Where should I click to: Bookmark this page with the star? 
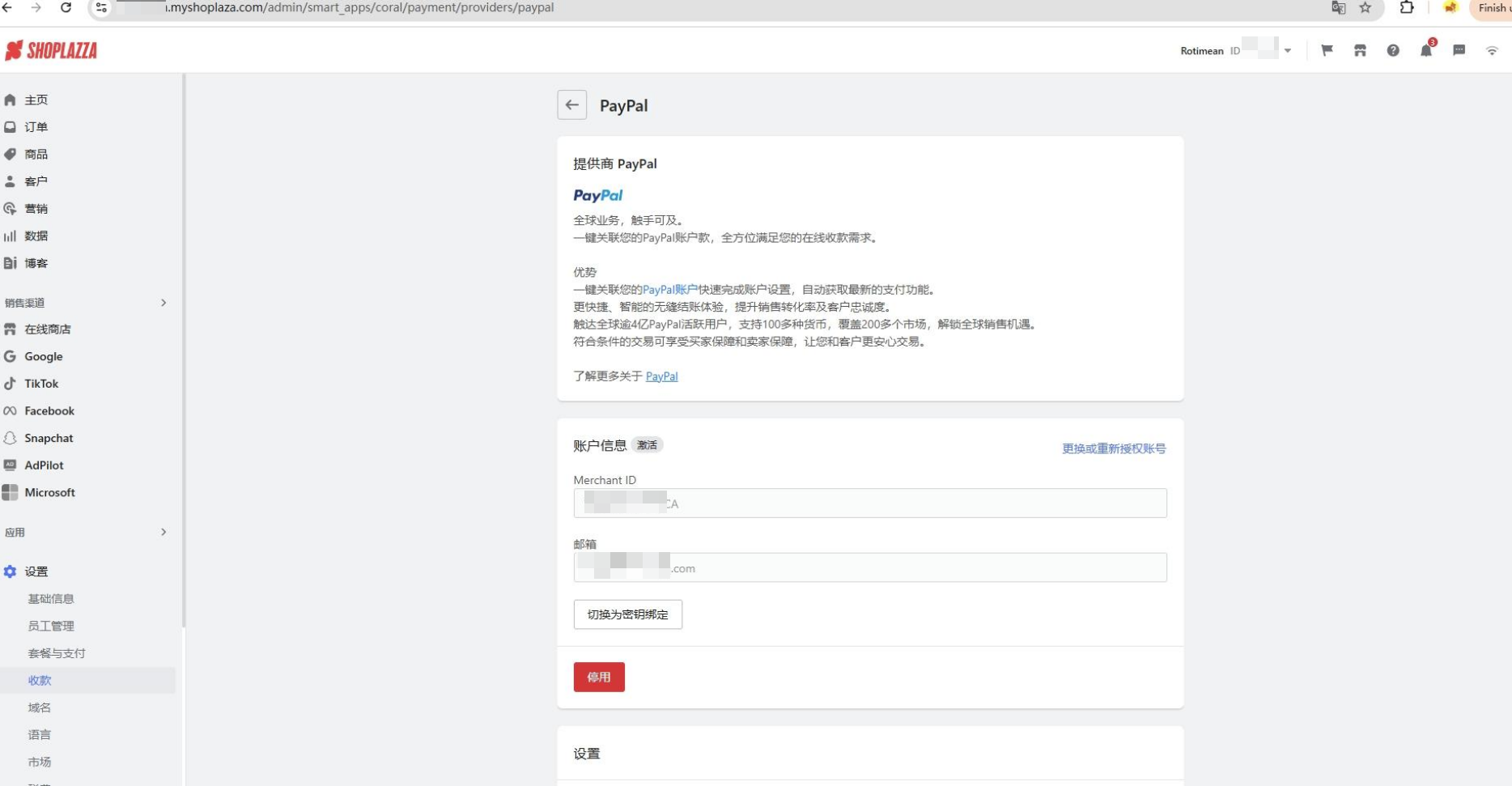tap(1365, 7)
